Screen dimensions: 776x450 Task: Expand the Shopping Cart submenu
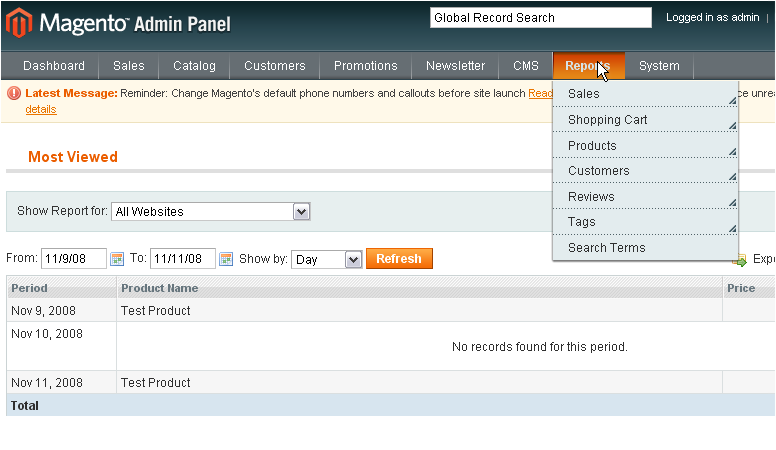coord(645,120)
